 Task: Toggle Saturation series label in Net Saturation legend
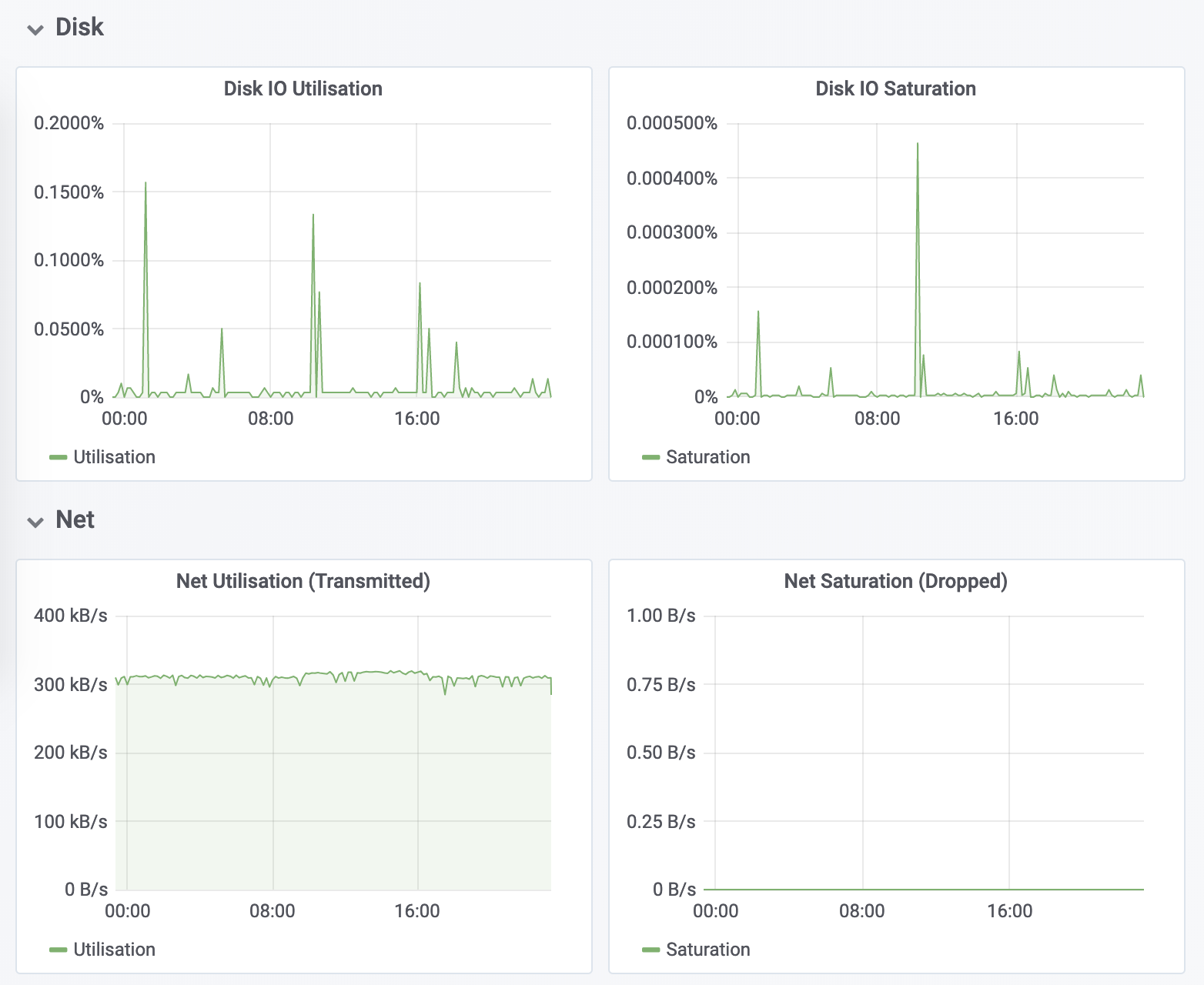pos(707,950)
